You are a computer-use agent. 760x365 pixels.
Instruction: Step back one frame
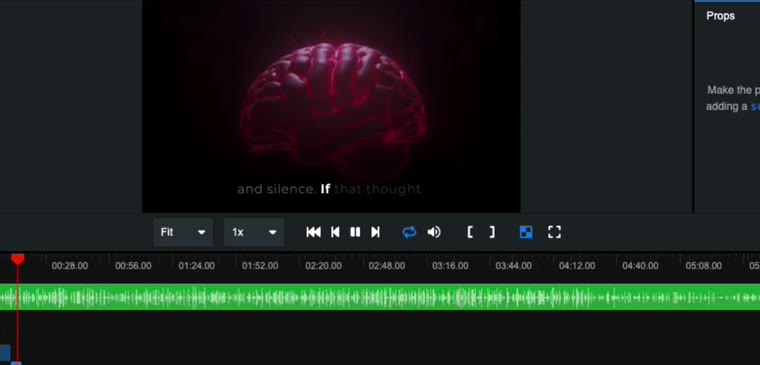pos(335,232)
